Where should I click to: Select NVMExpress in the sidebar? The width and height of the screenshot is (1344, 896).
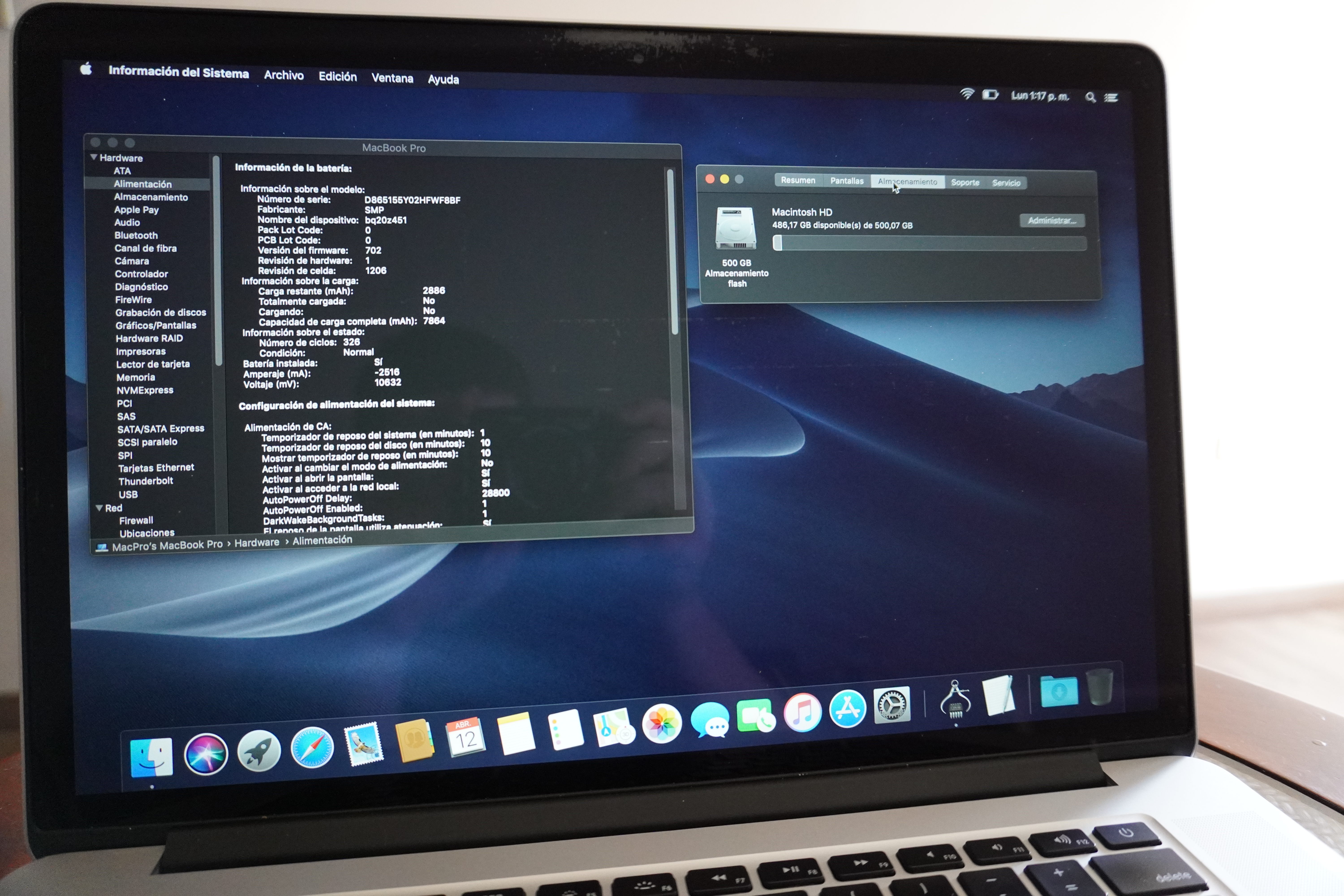coord(145,390)
